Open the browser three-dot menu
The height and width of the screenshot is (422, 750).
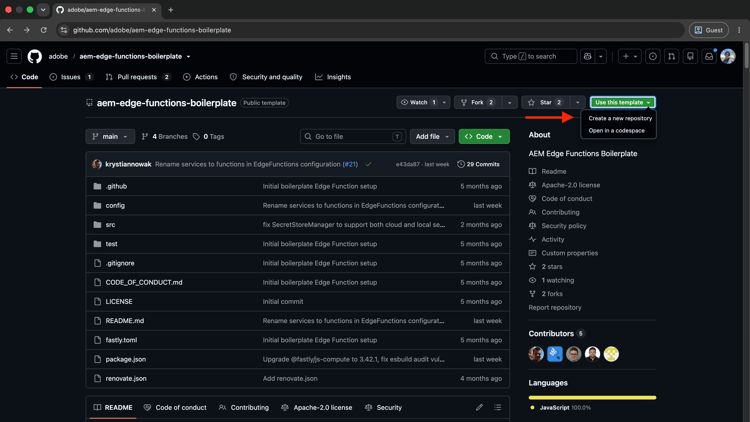[739, 30]
